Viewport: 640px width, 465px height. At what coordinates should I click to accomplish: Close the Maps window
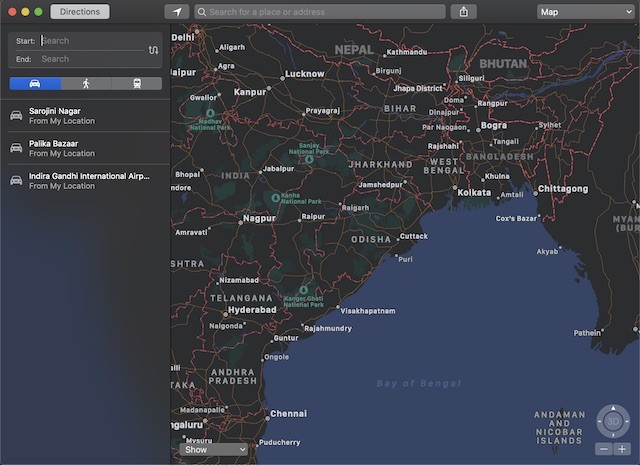12,12
